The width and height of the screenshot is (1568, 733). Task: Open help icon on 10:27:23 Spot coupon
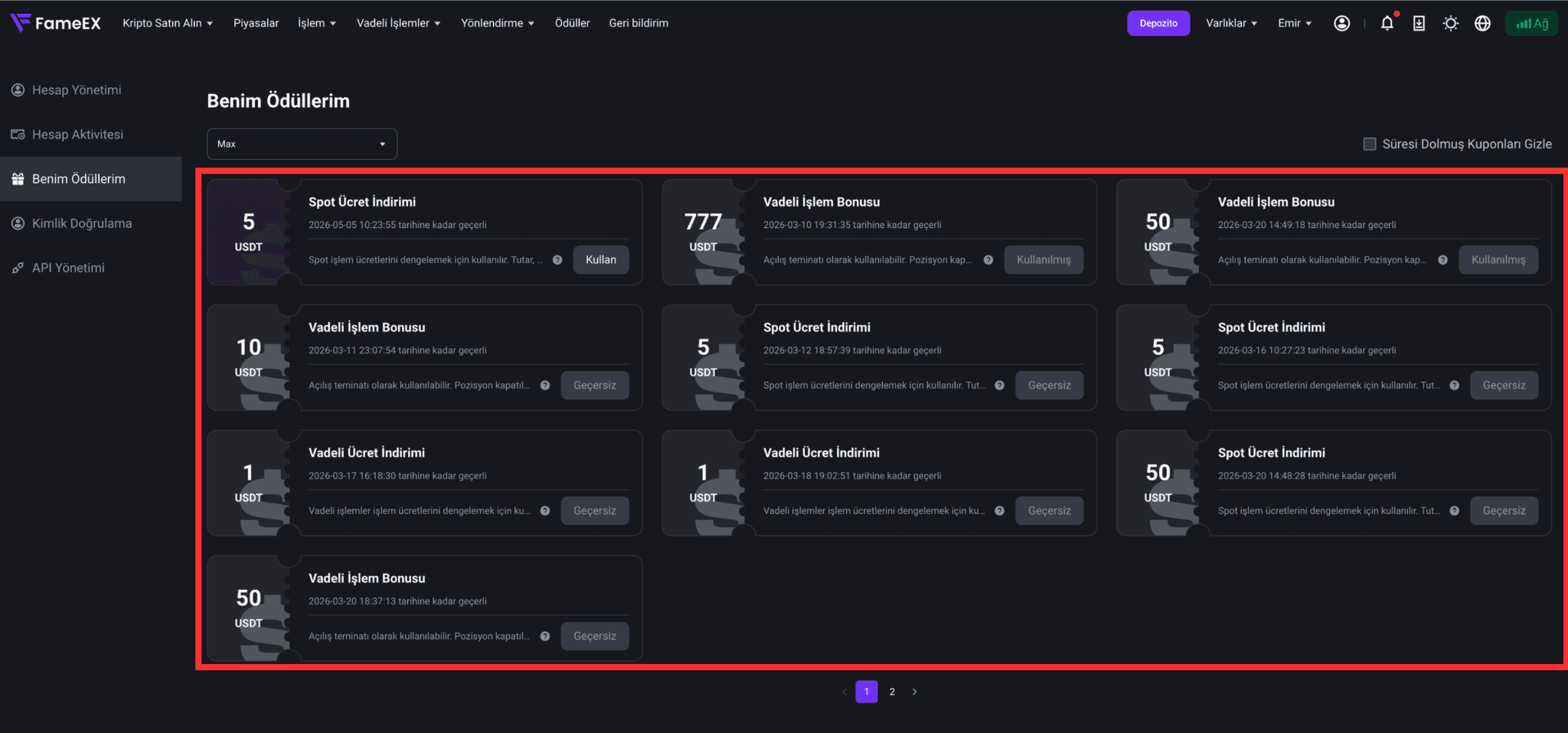point(1454,386)
